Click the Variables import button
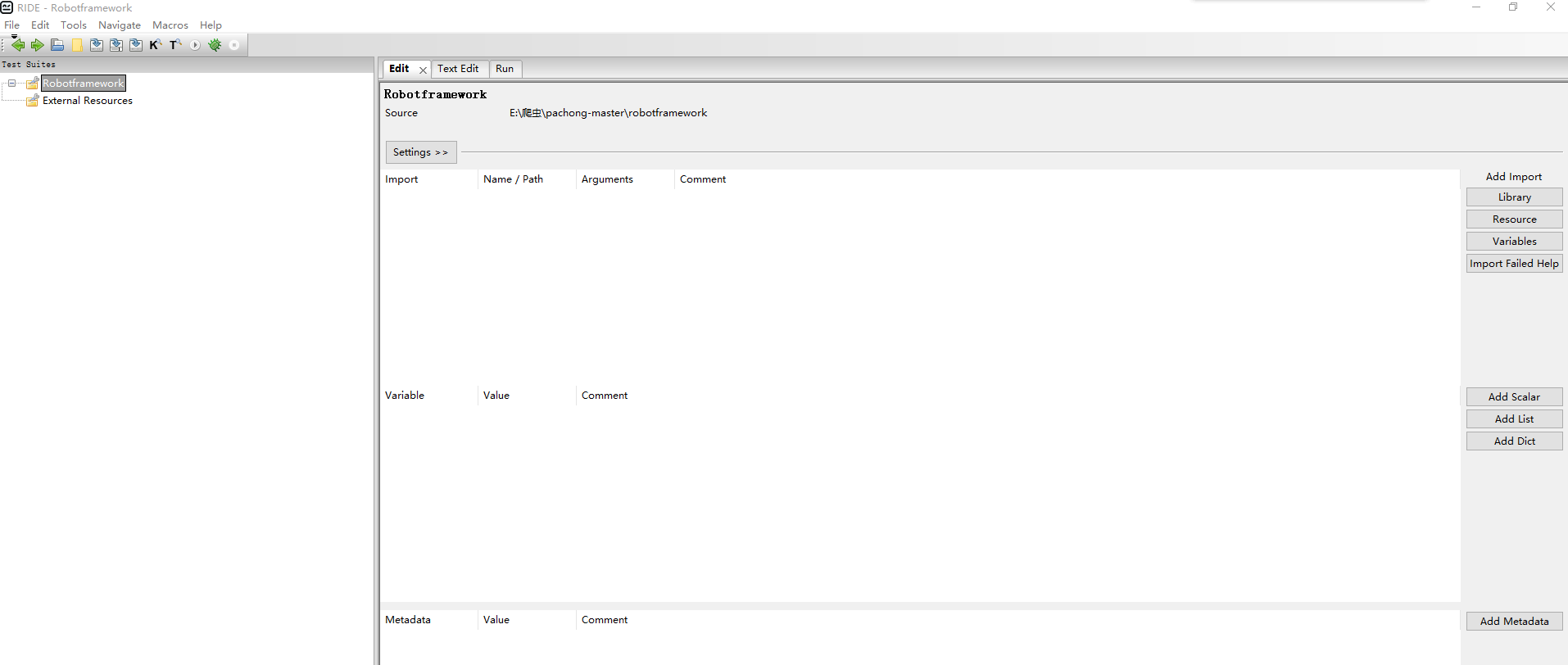1568x665 pixels. point(1514,242)
